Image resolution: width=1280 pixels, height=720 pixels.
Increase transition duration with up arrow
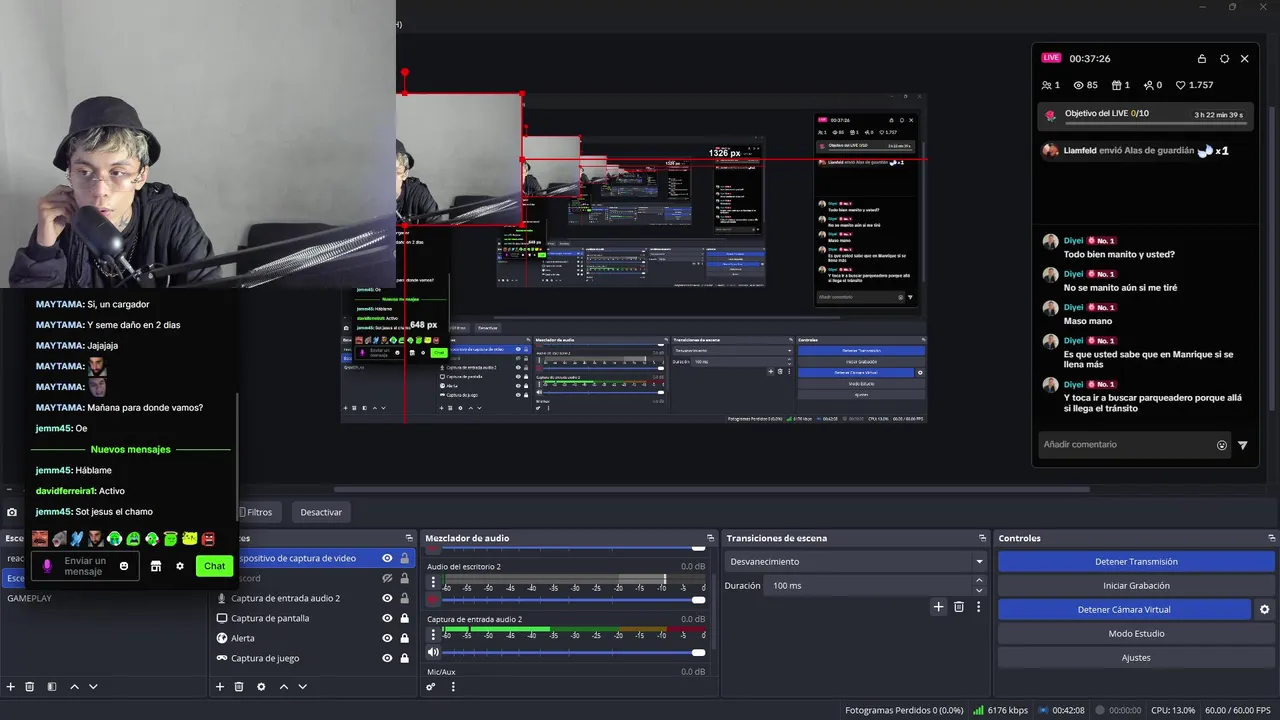click(979, 580)
